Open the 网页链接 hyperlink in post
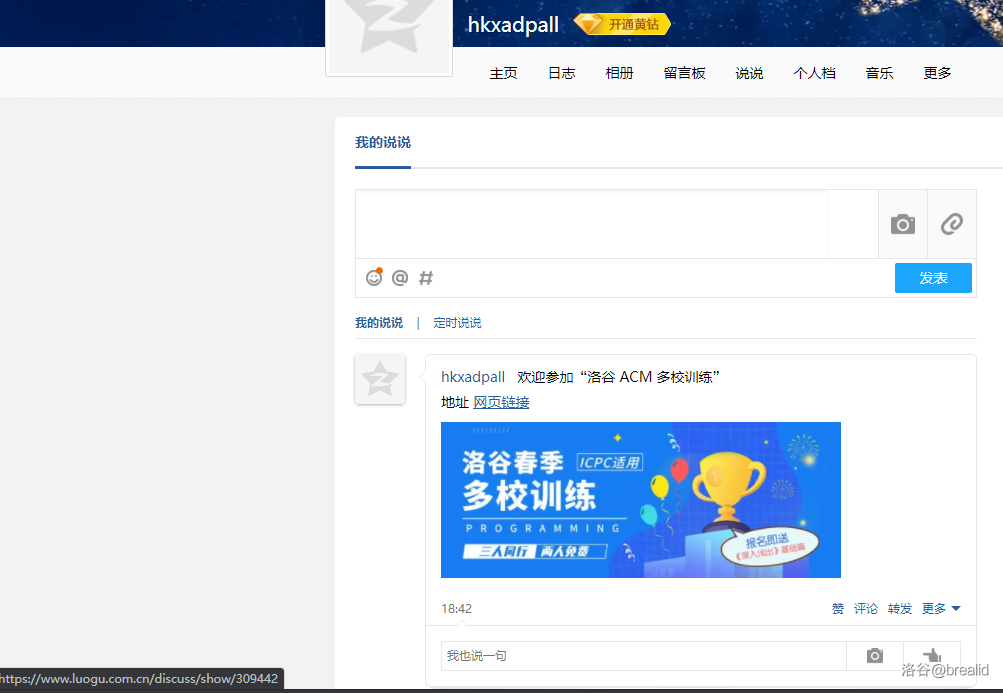The image size is (1003, 693). point(501,402)
